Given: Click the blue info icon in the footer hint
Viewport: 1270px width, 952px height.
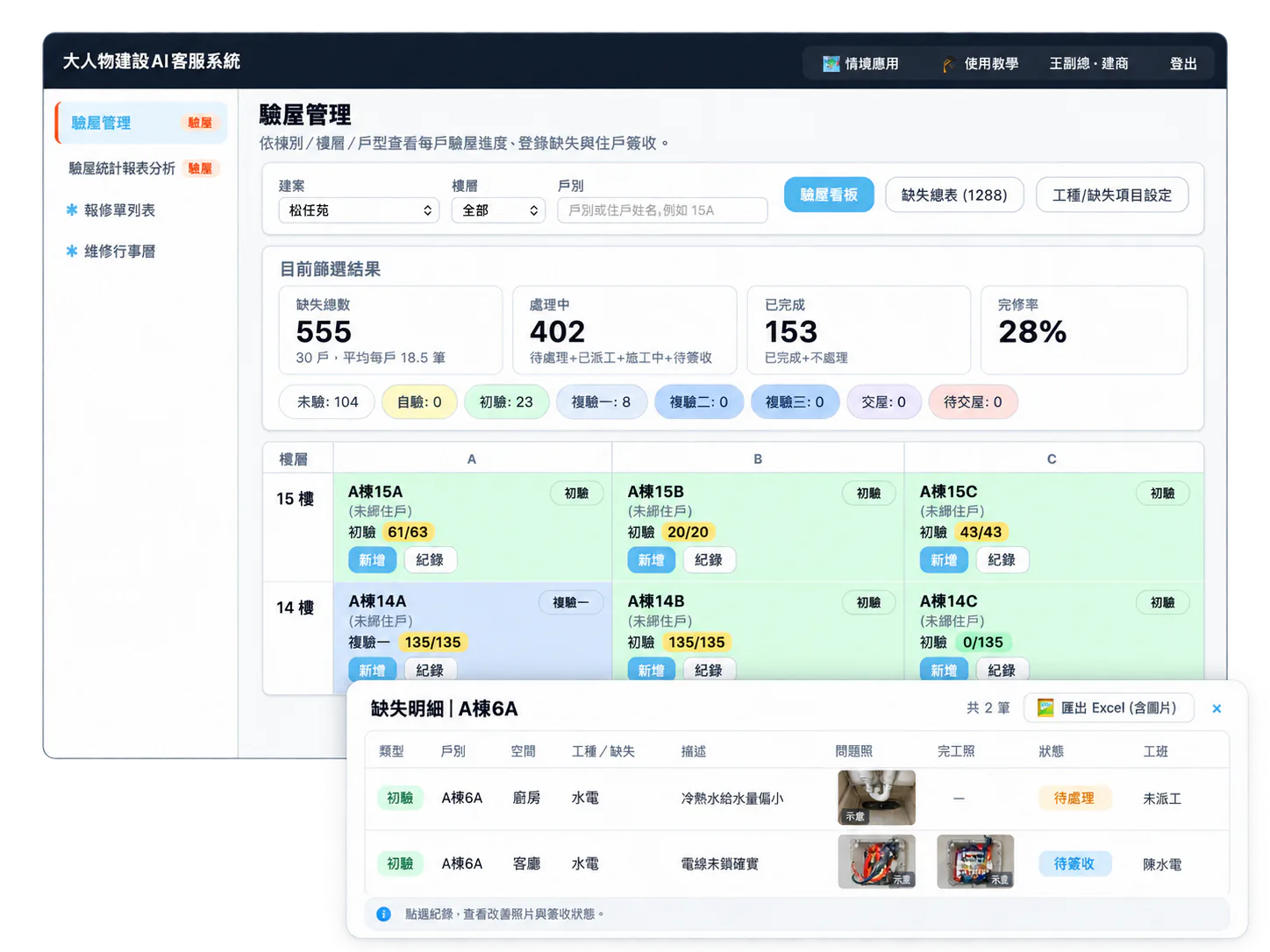Looking at the screenshot, I should [x=383, y=914].
